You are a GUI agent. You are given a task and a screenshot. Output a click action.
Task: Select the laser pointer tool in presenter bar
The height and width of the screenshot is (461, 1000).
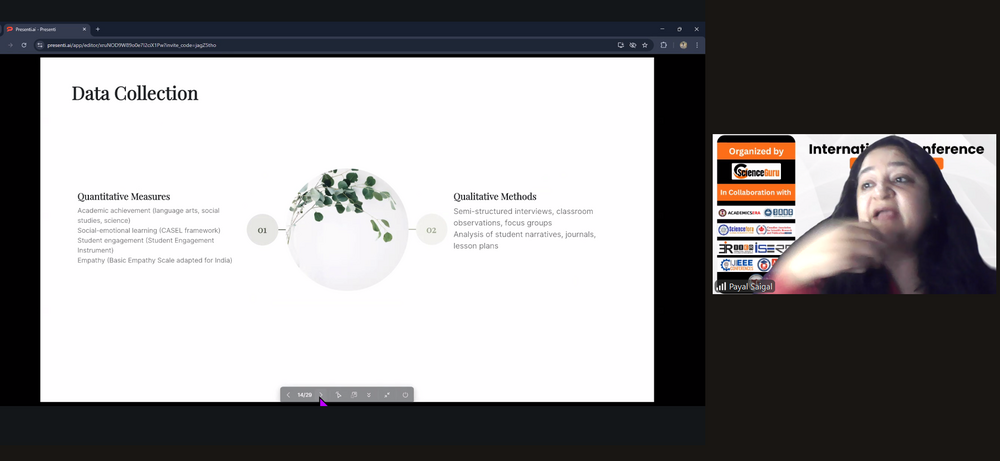click(x=338, y=395)
